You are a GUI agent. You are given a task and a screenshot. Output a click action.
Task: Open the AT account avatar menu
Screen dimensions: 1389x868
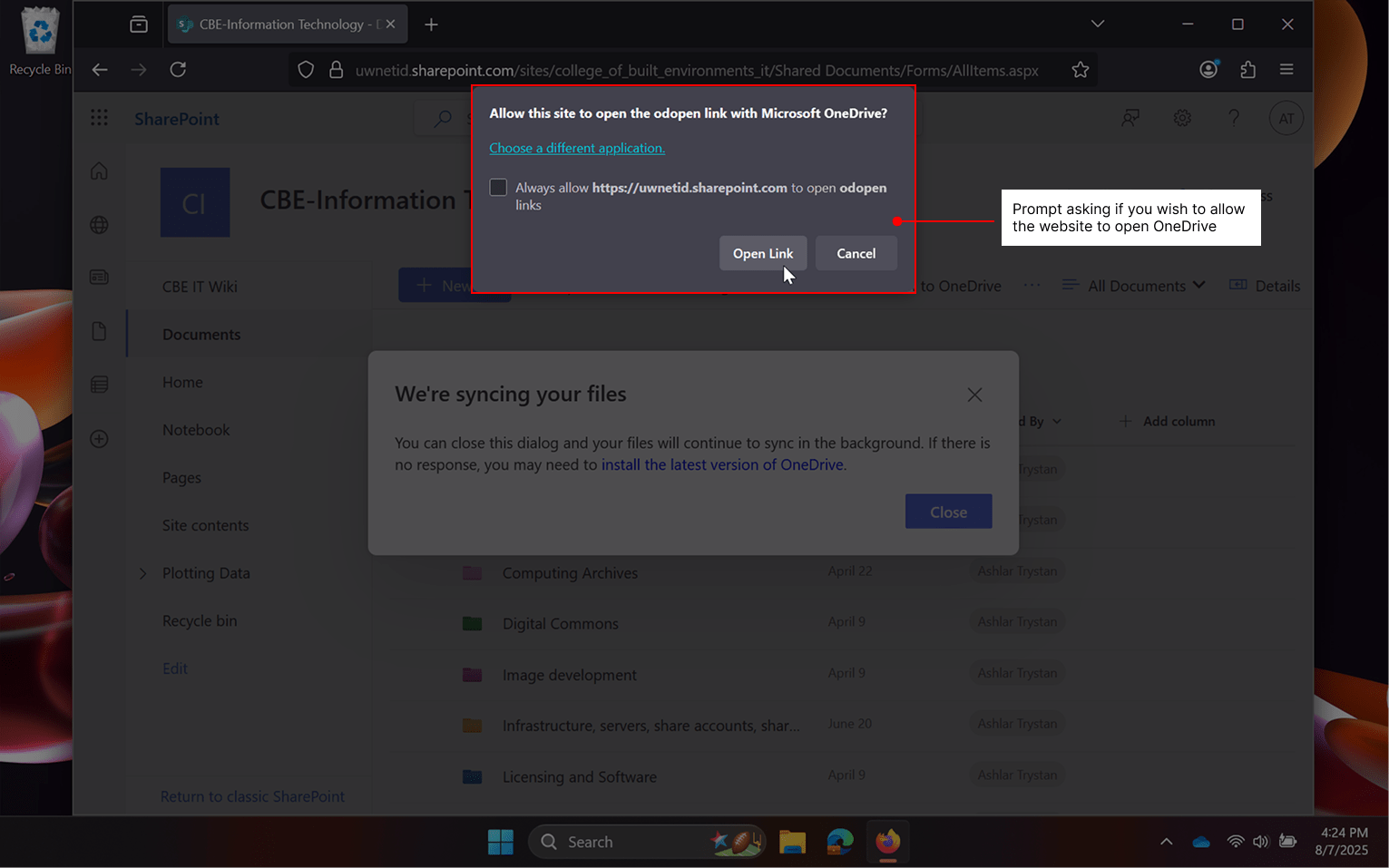pyautogui.click(x=1286, y=118)
